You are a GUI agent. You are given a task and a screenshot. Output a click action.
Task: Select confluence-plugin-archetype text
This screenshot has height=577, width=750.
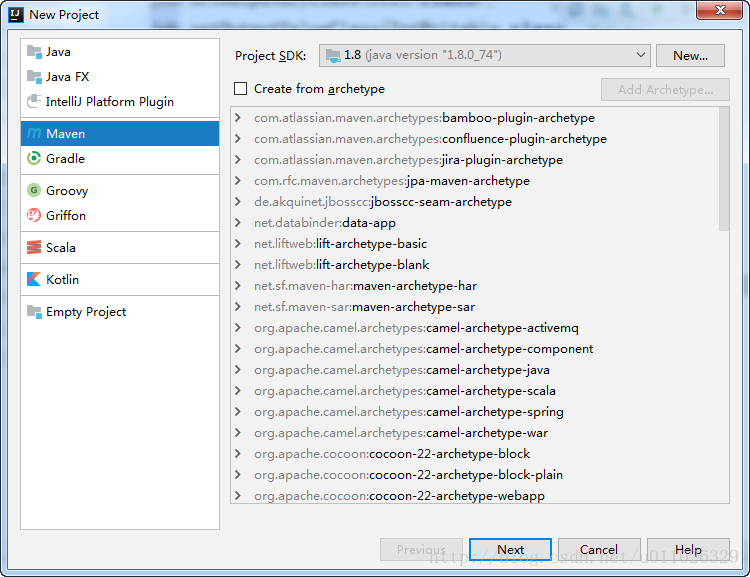coord(524,139)
